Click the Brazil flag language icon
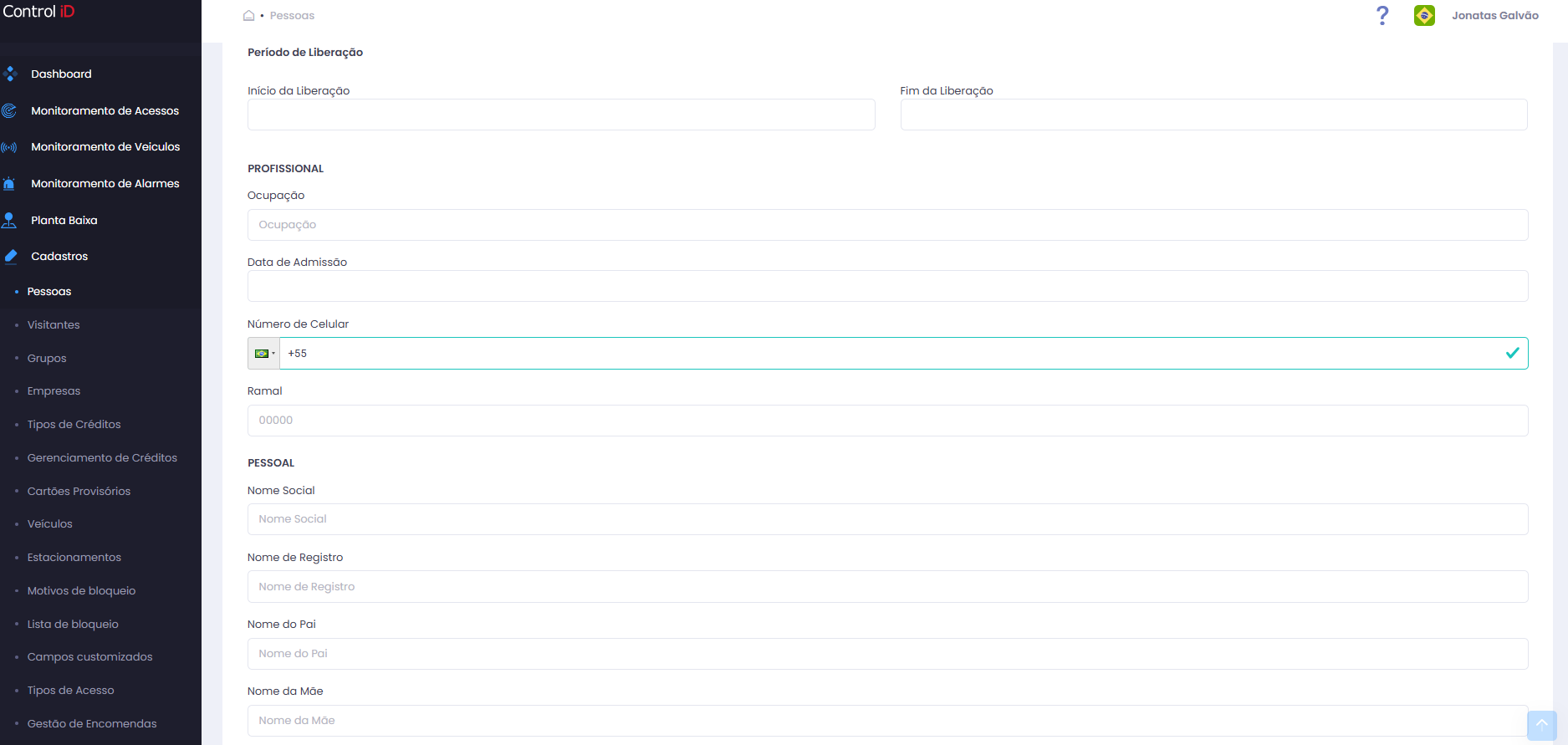 coord(1424,15)
